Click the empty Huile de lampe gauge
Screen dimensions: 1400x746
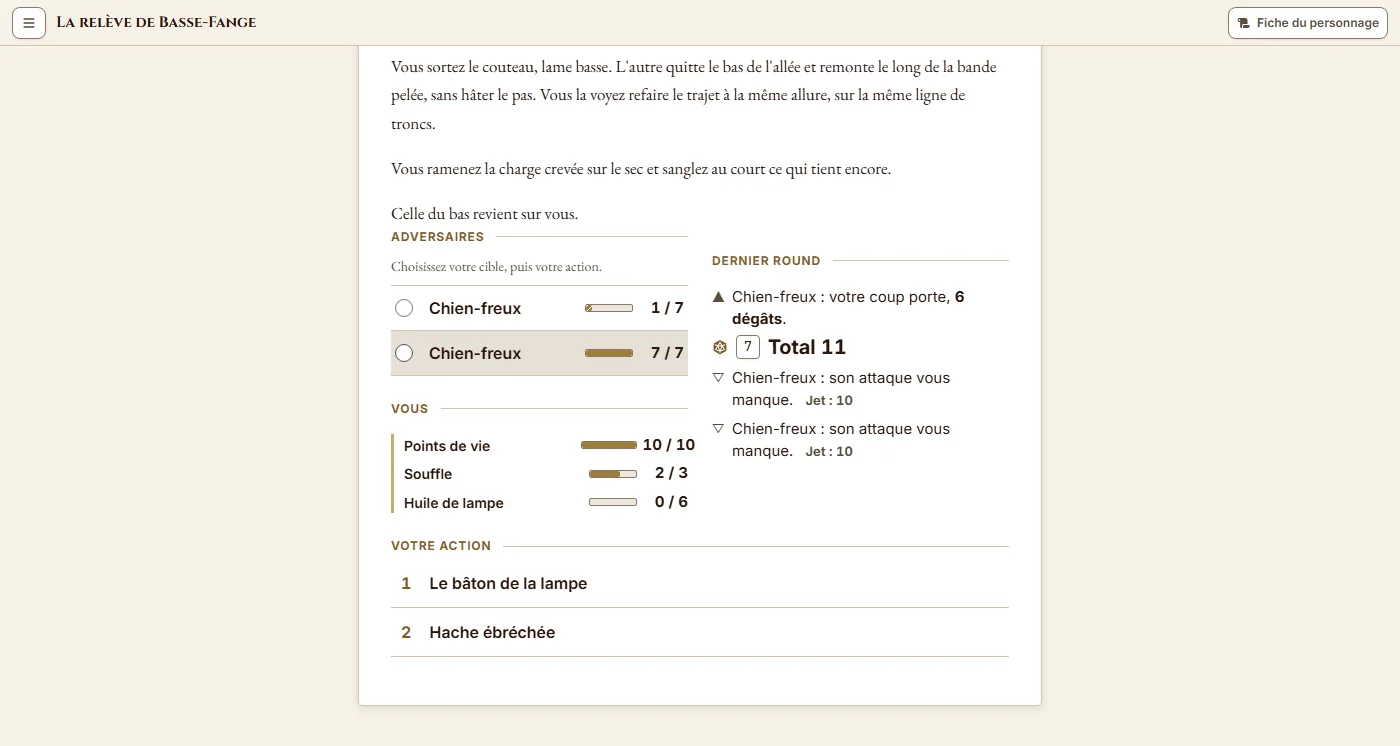(x=613, y=502)
